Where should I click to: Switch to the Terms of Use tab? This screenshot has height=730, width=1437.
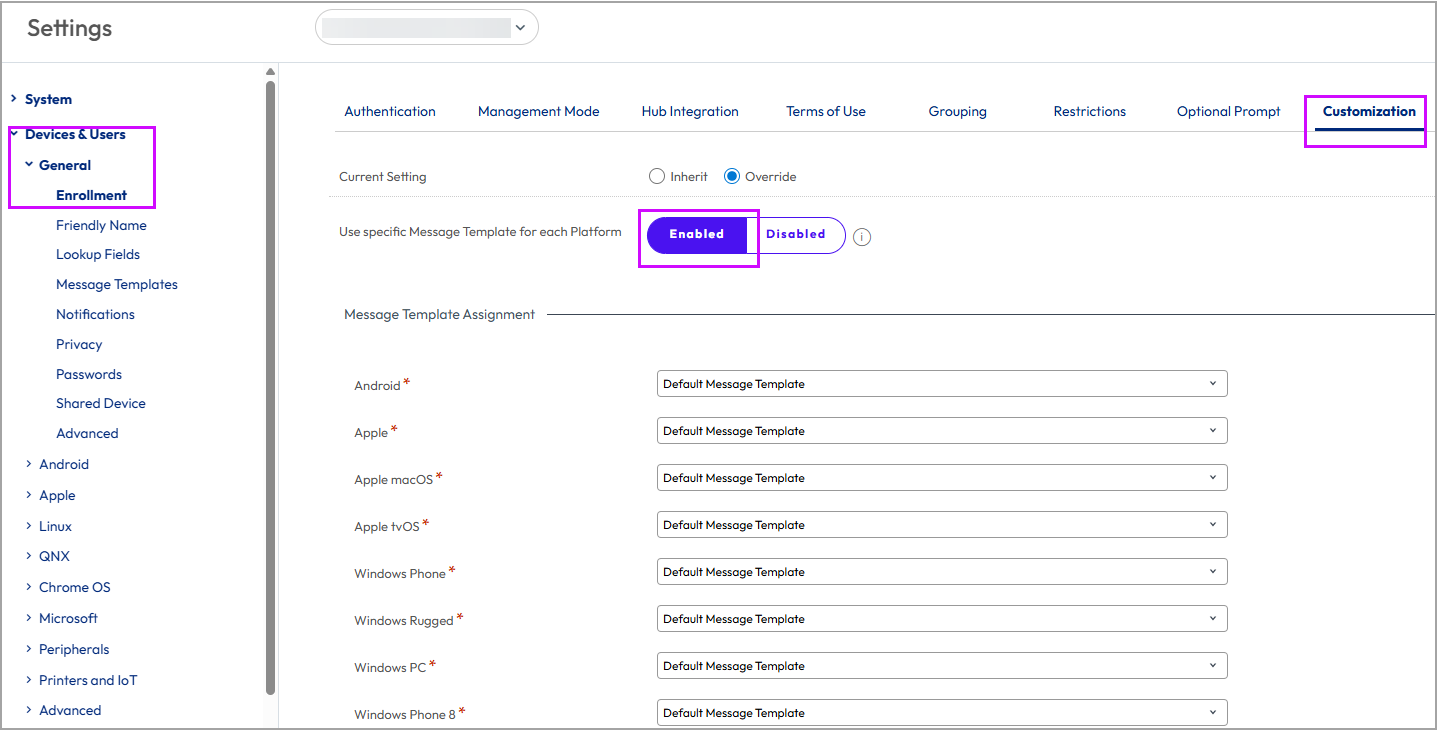826,111
